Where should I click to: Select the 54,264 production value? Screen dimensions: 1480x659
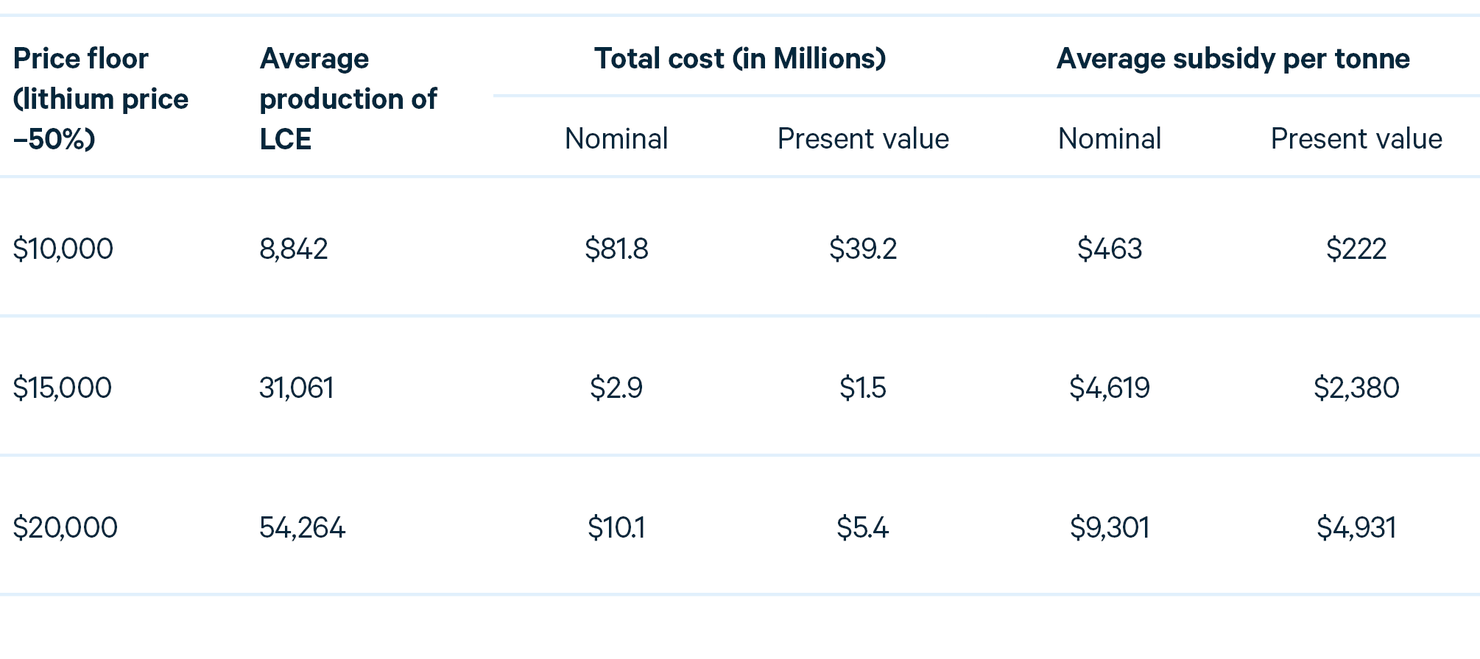click(x=302, y=527)
